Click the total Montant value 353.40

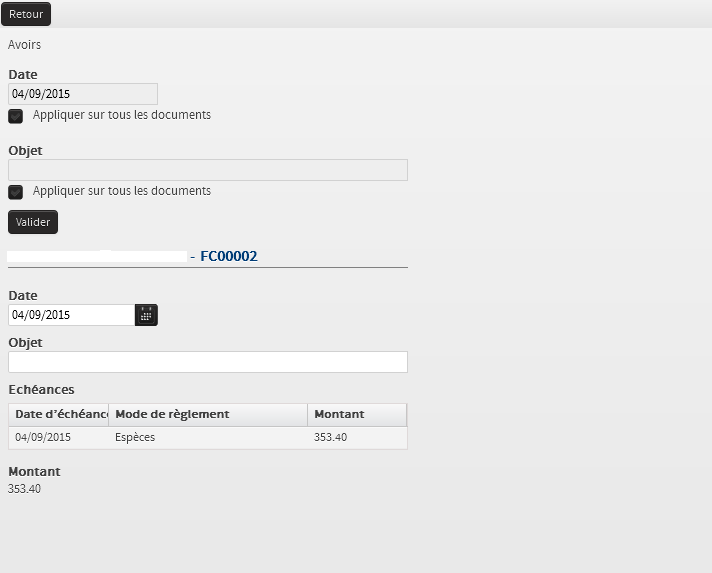coord(25,489)
